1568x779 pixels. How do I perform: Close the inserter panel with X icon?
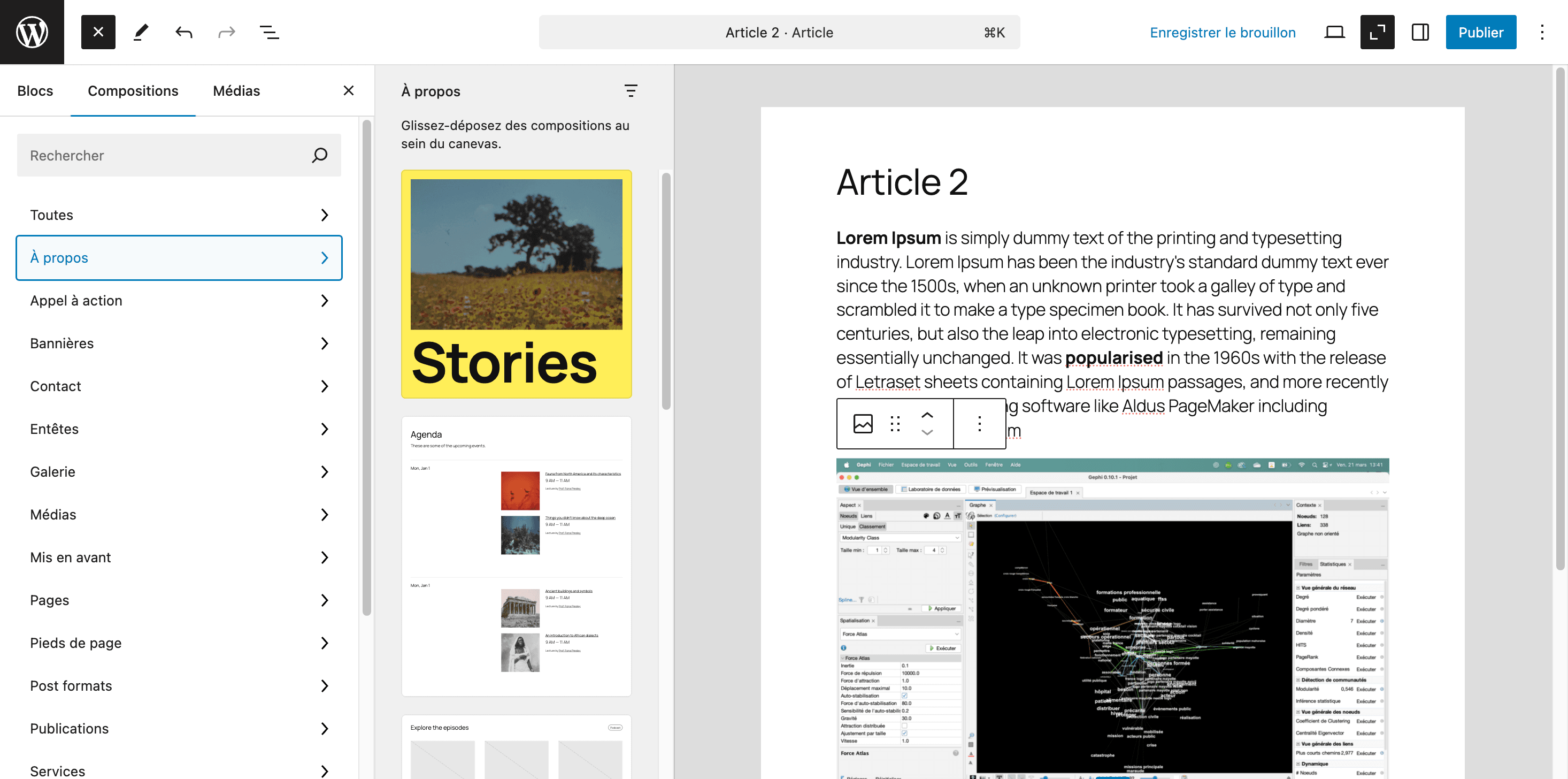[348, 90]
